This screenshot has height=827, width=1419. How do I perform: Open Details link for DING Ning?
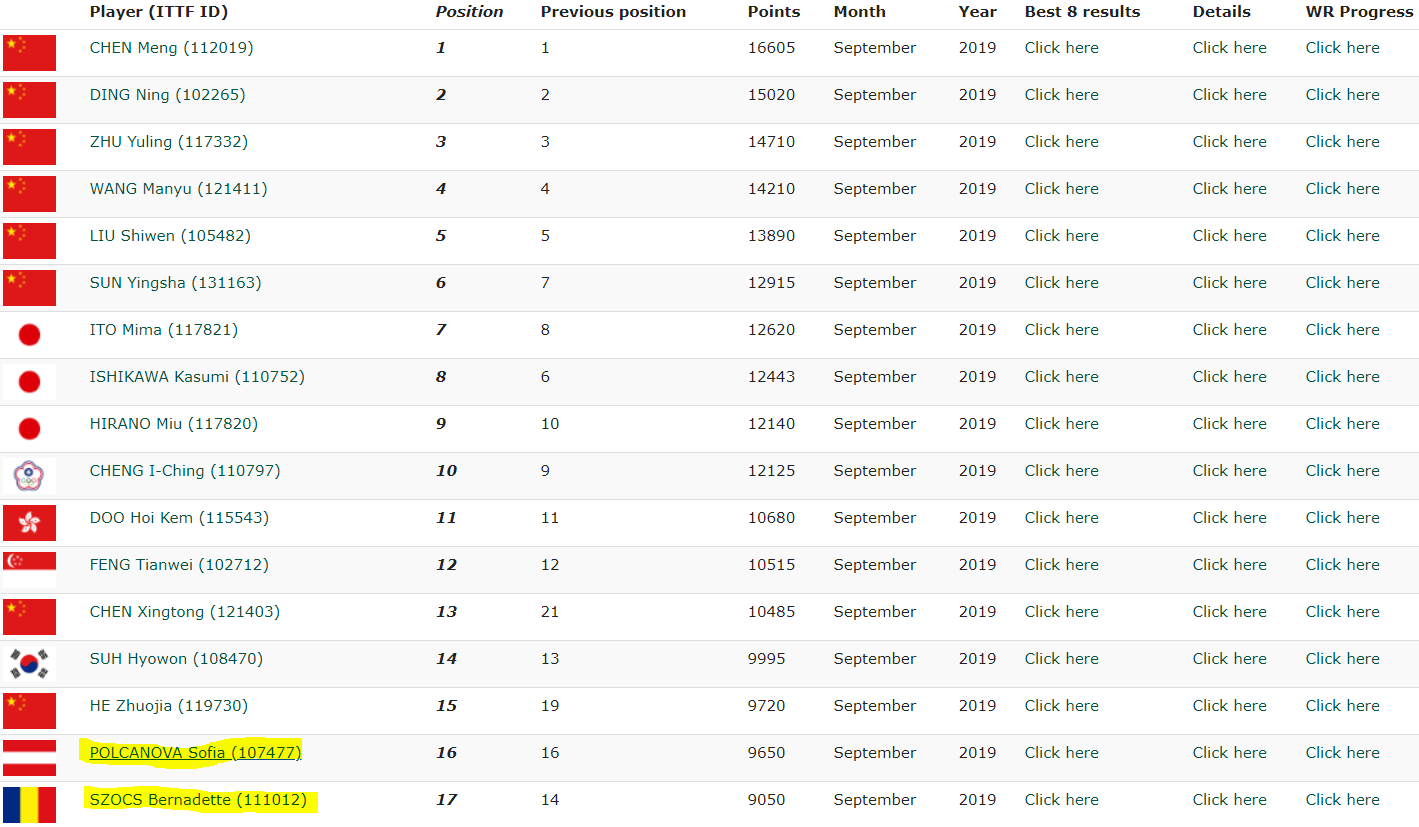pos(1229,95)
